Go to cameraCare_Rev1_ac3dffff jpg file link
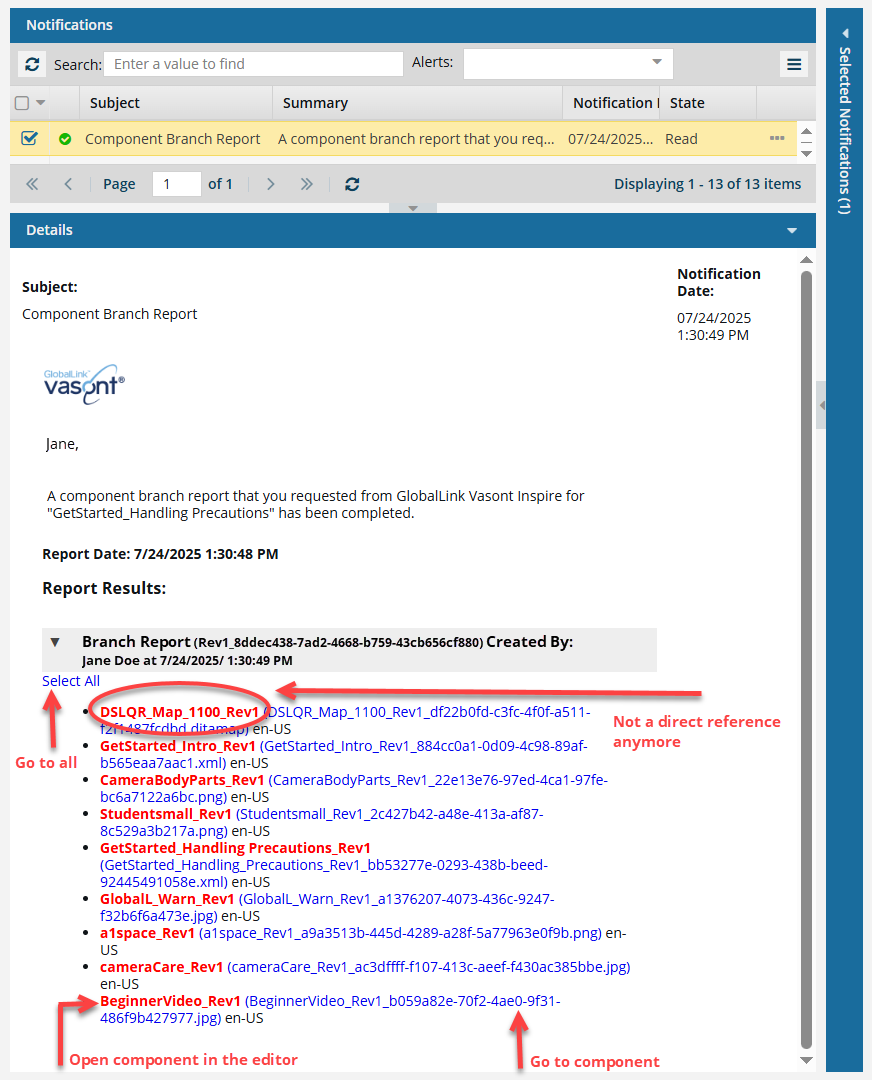Viewport: 872px width, 1090px height. click(428, 968)
